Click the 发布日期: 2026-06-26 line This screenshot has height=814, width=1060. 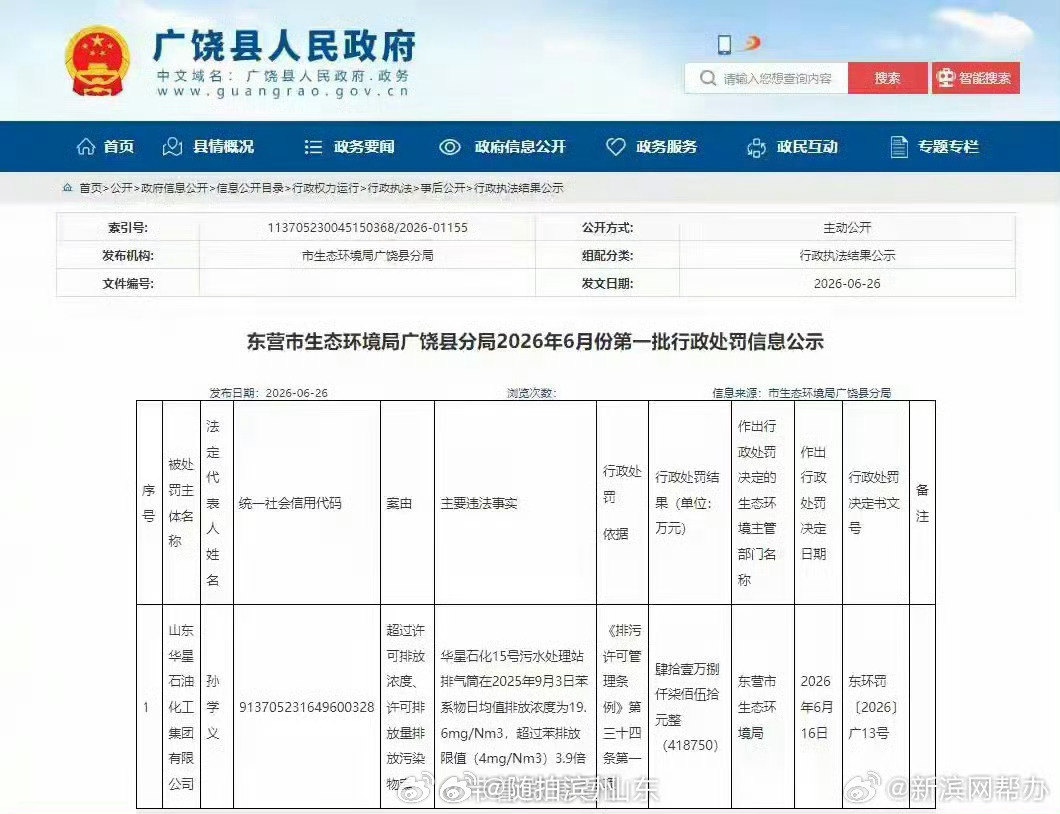[x=268, y=393]
